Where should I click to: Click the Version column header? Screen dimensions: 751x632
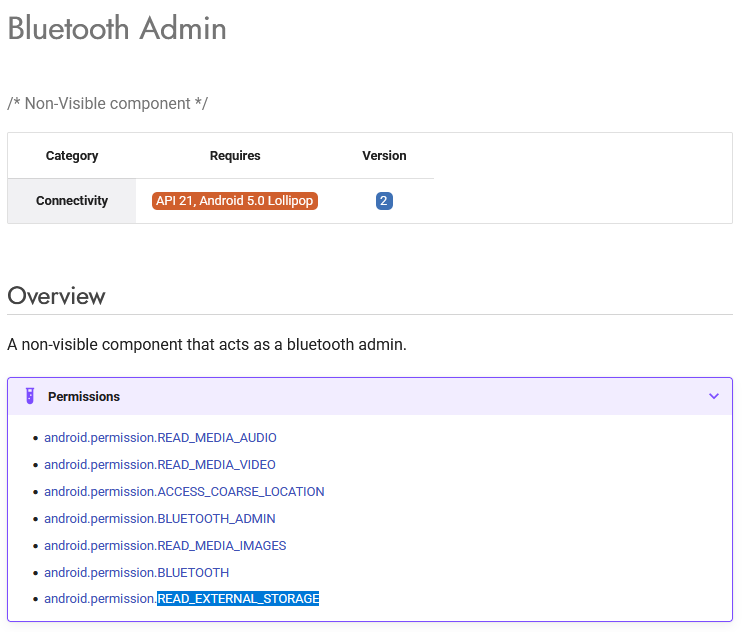tap(384, 156)
